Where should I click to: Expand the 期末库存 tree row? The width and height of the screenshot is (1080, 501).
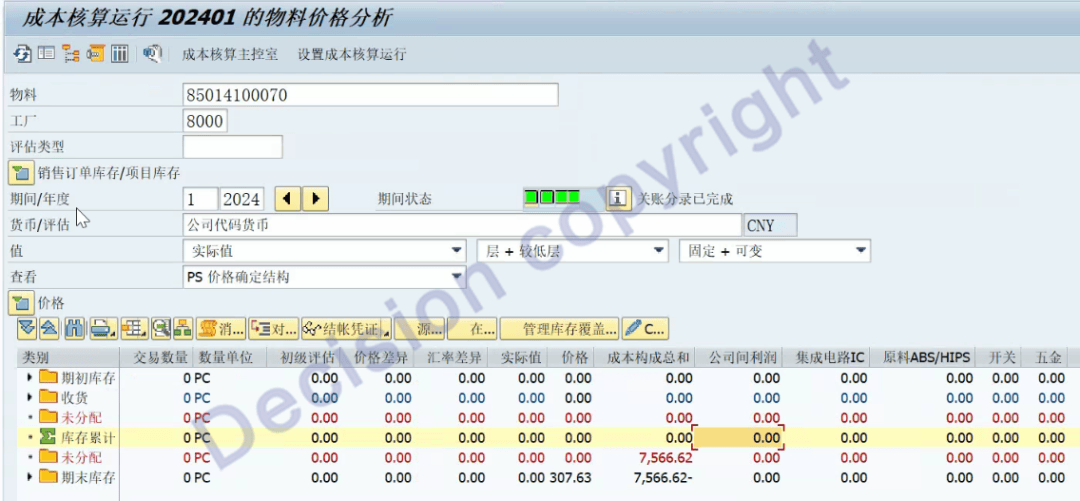tap(30, 477)
